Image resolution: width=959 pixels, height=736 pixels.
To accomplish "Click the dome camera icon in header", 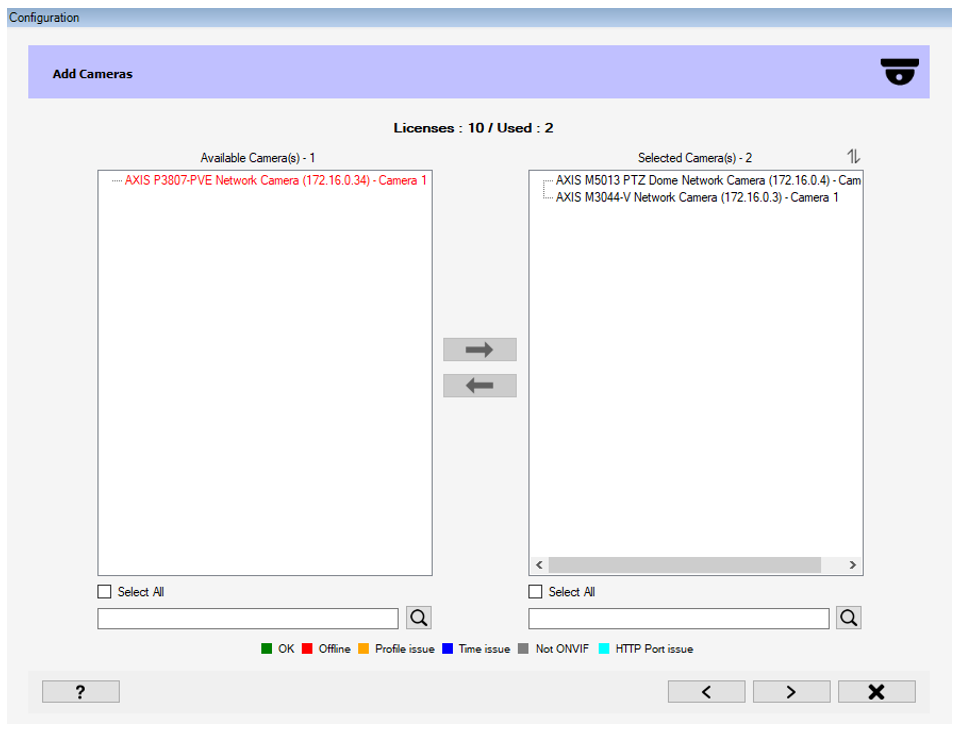I will [899, 72].
